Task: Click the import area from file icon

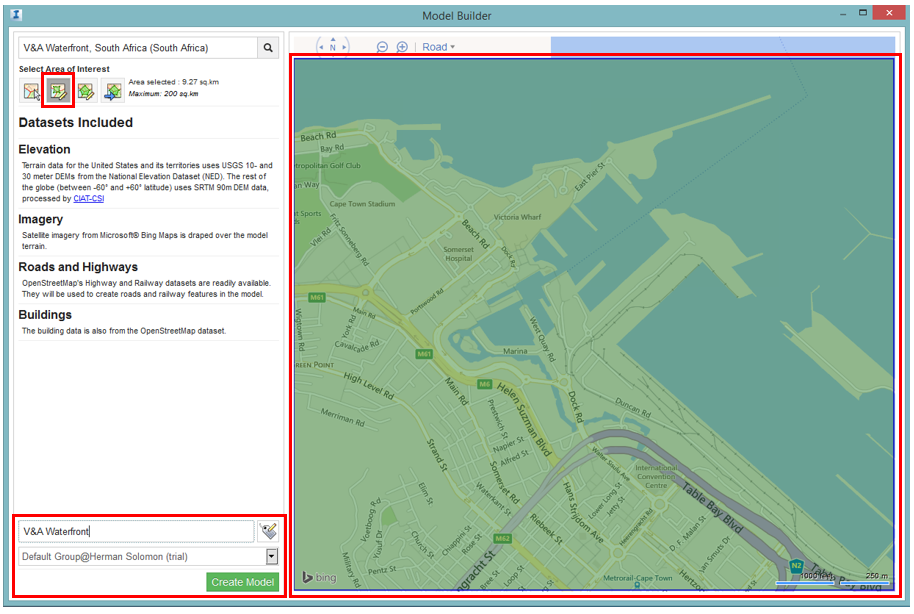Action: click(113, 92)
